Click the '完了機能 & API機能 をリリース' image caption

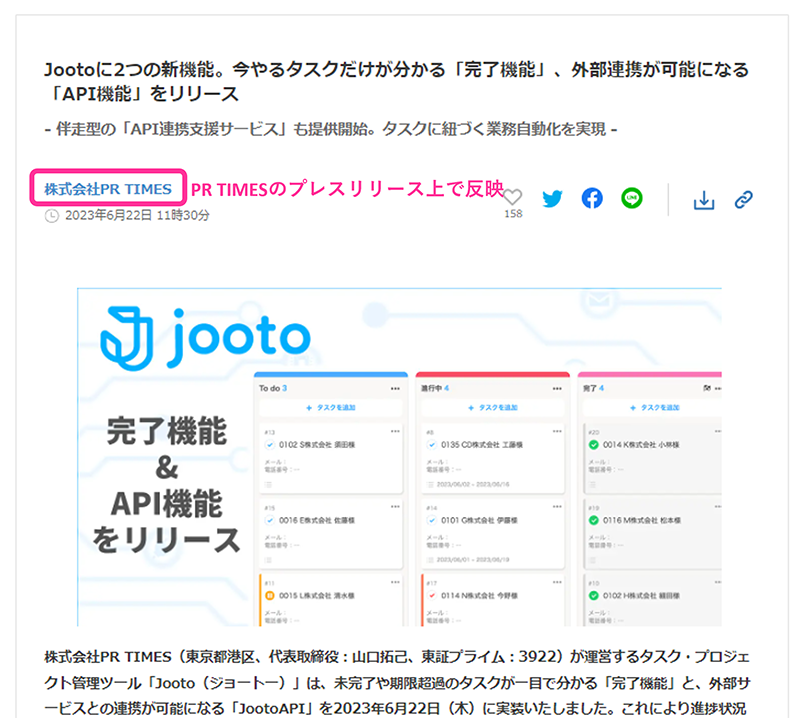point(166,485)
